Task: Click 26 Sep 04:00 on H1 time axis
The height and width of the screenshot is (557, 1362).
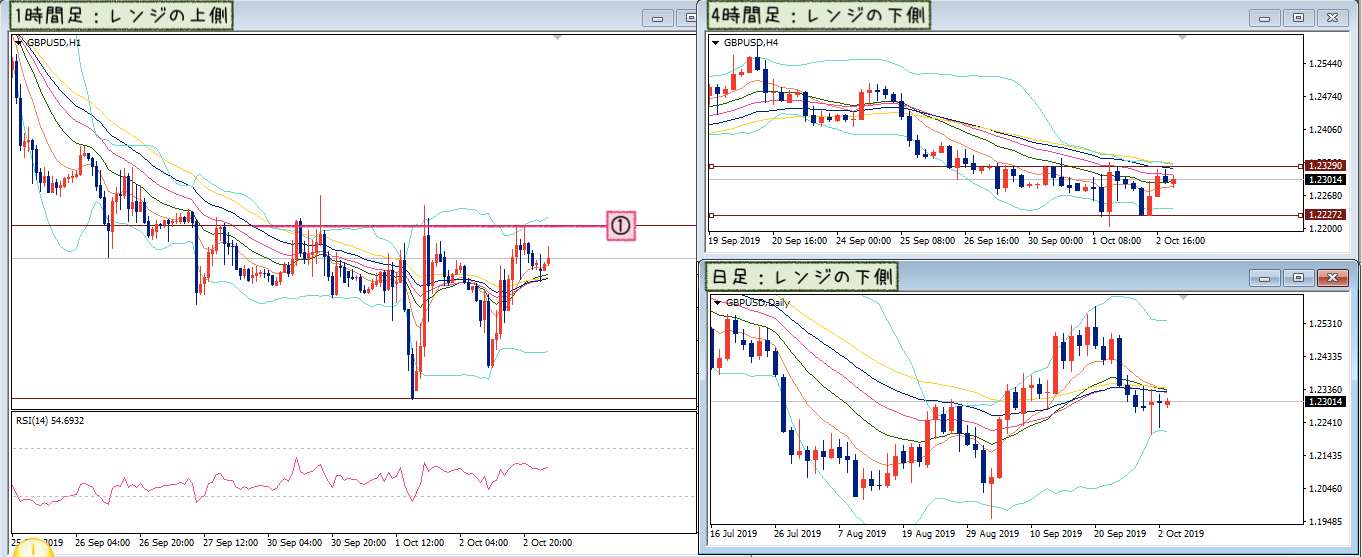Action: (102, 543)
